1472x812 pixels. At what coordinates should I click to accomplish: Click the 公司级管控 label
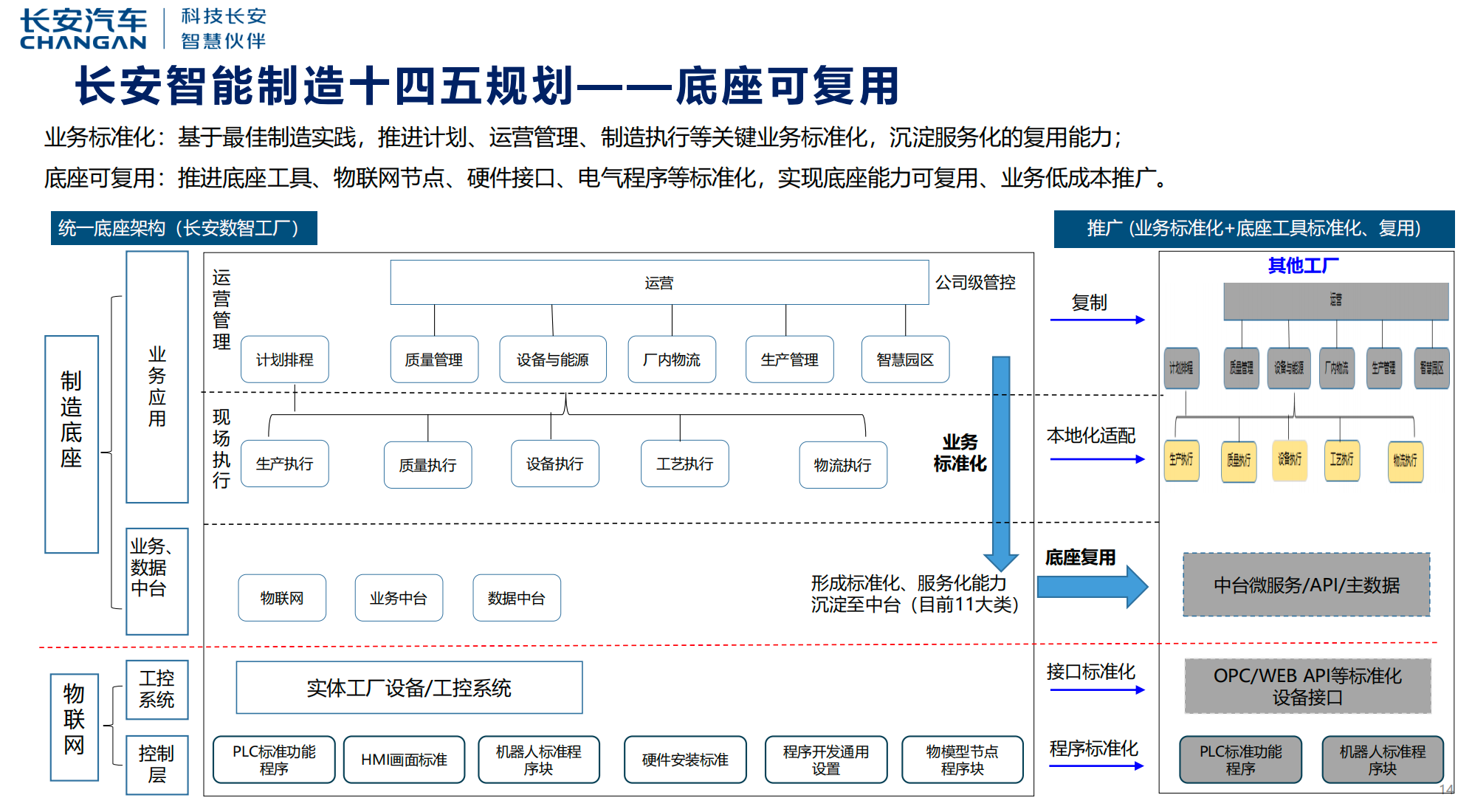click(x=975, y=283)
